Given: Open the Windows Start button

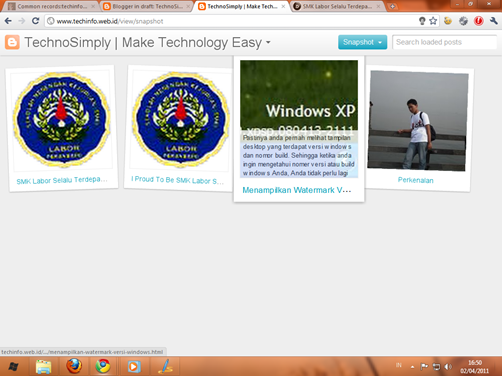Looking at the screenshot, I should tap(13, 367).
